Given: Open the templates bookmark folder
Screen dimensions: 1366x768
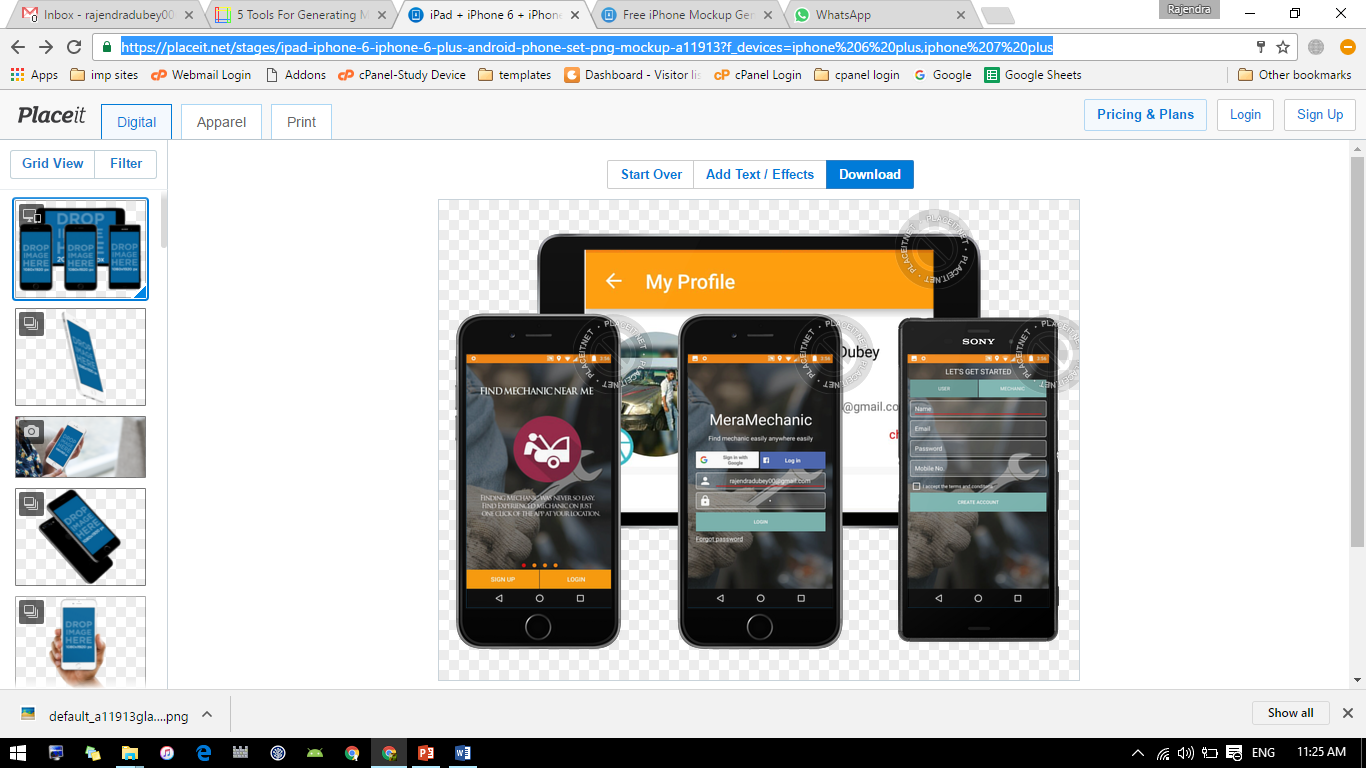Looking at the screenshot, I should coord(515,75).
